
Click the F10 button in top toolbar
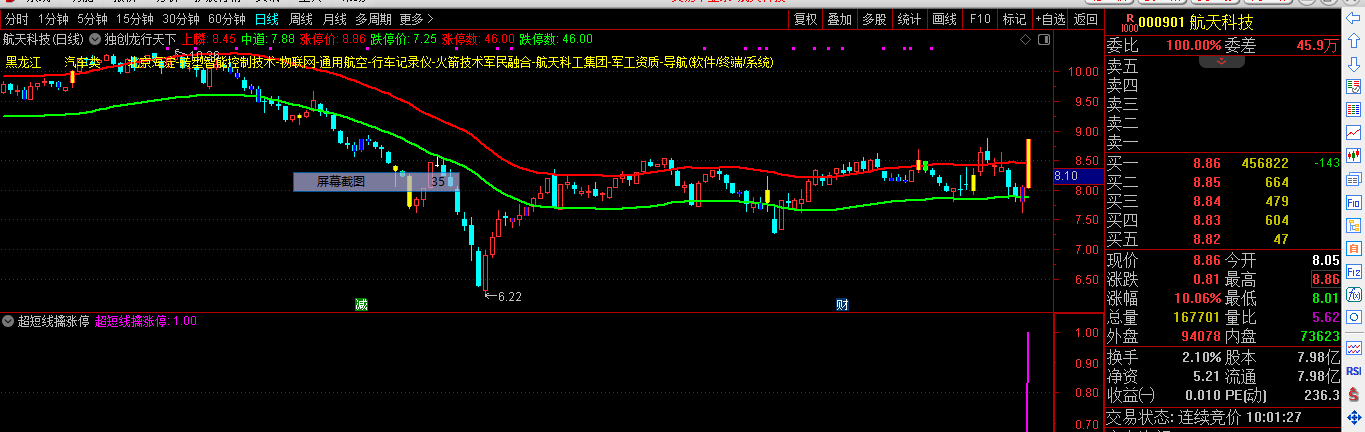click(980, 19)
